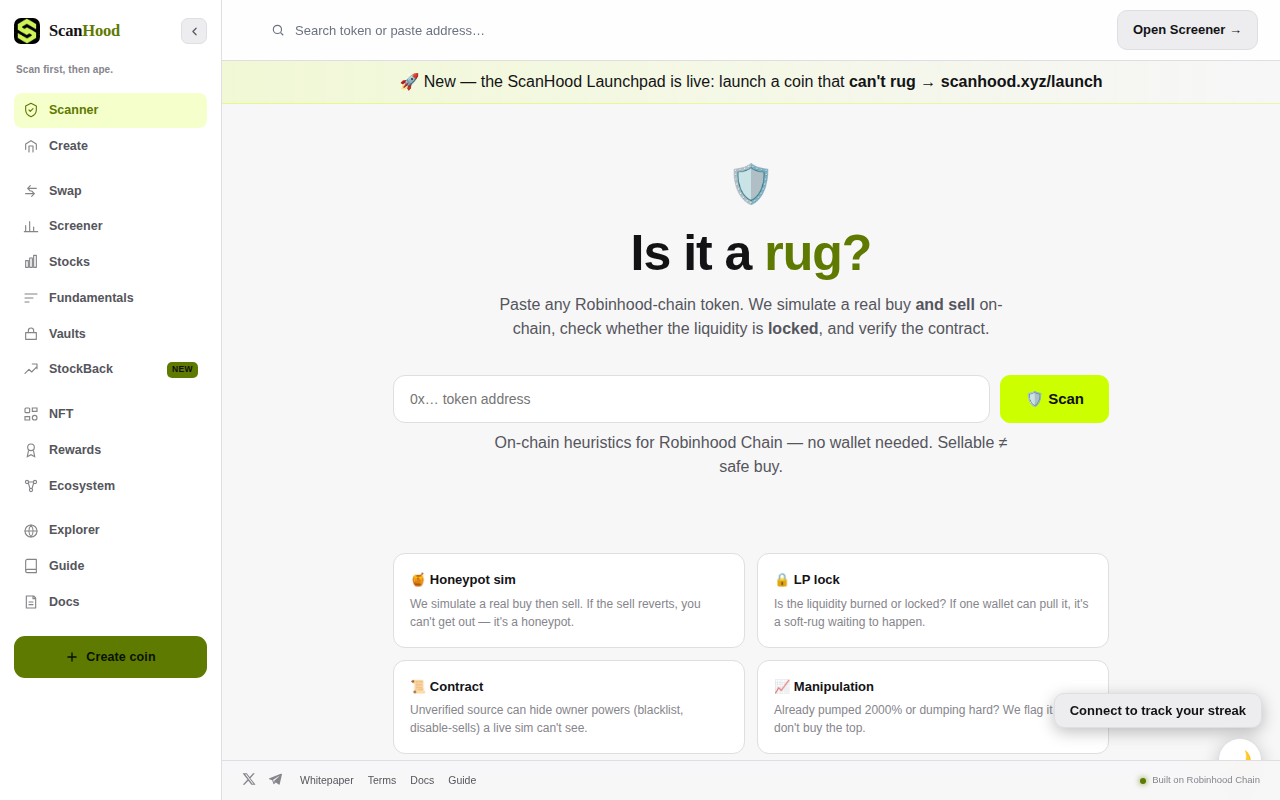Click the 'Scan first, then ape.' tagline
The width and height of the screenshot is (1280, 800).
pyautogui.click(x=64, y=70)
